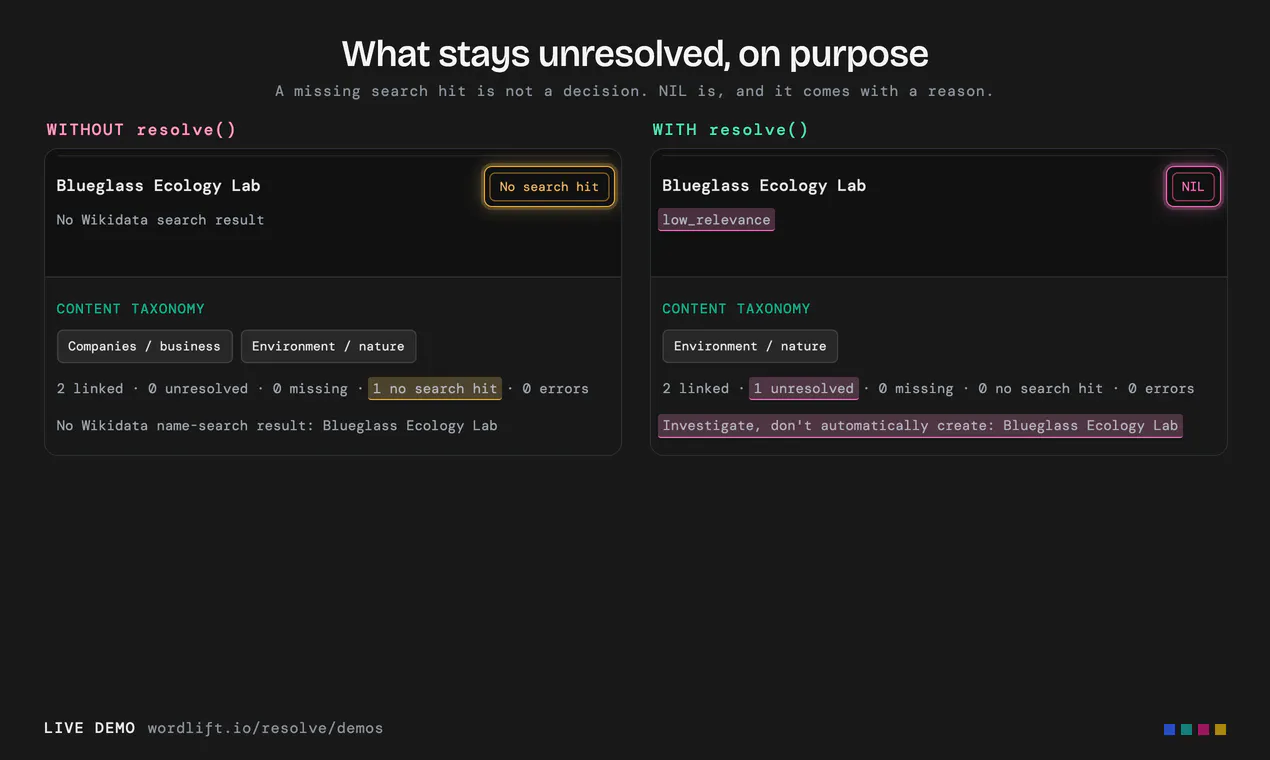The width and height of the screenshot is (1270, 760).
Task: Click the 'WITHOUT resolve()' heading
Action: click(142, 129)
